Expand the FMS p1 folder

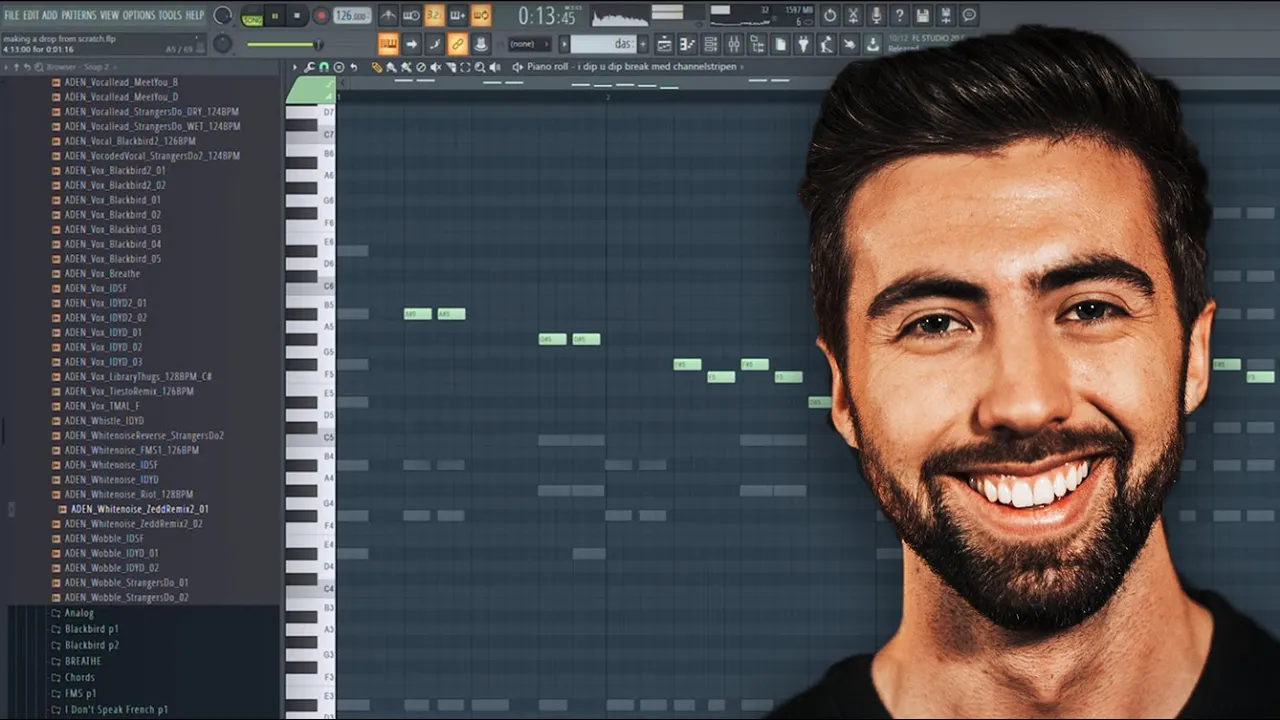73,693
